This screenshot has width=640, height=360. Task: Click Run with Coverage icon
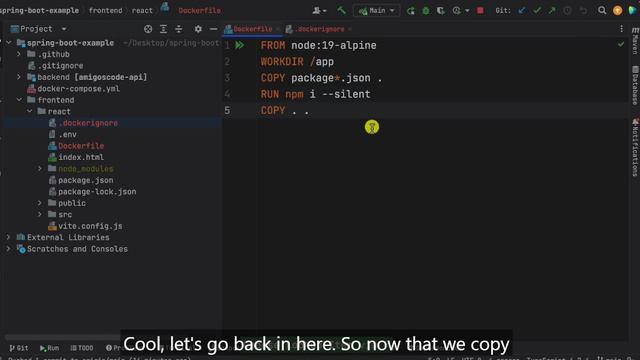(441, 11)
